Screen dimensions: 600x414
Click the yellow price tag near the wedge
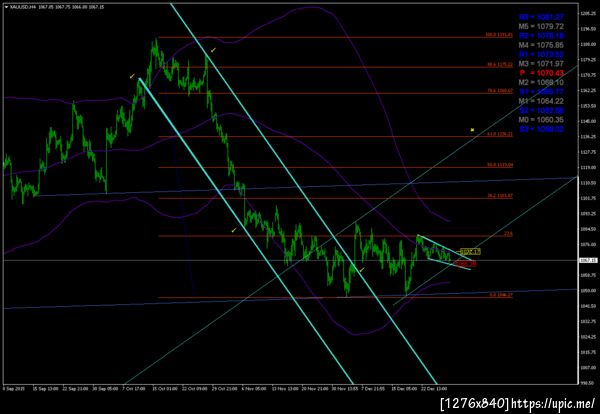pos(470,252)
